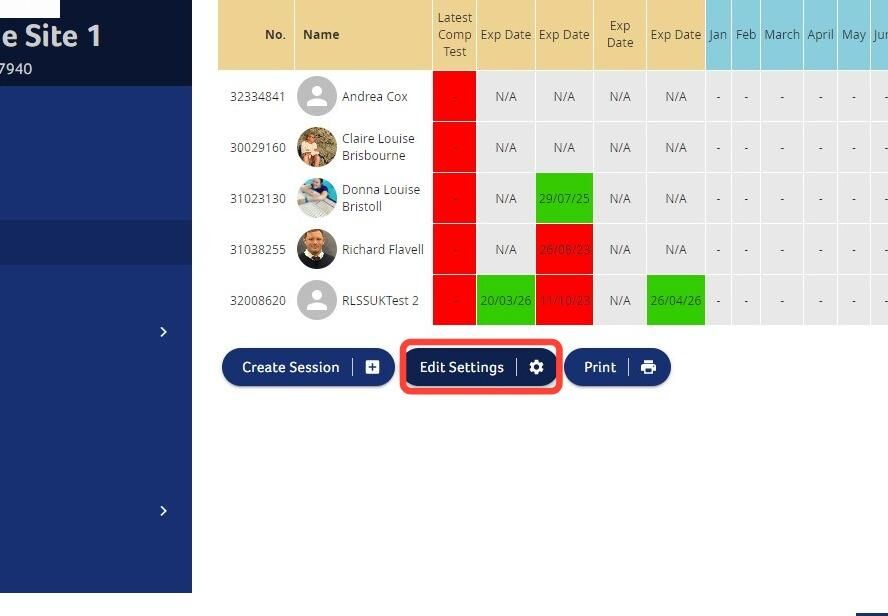Select the name RLSSUKTest 2
The width and height of the screenshot is (888, 616).
pyautogui.click(x=380, y=301)
